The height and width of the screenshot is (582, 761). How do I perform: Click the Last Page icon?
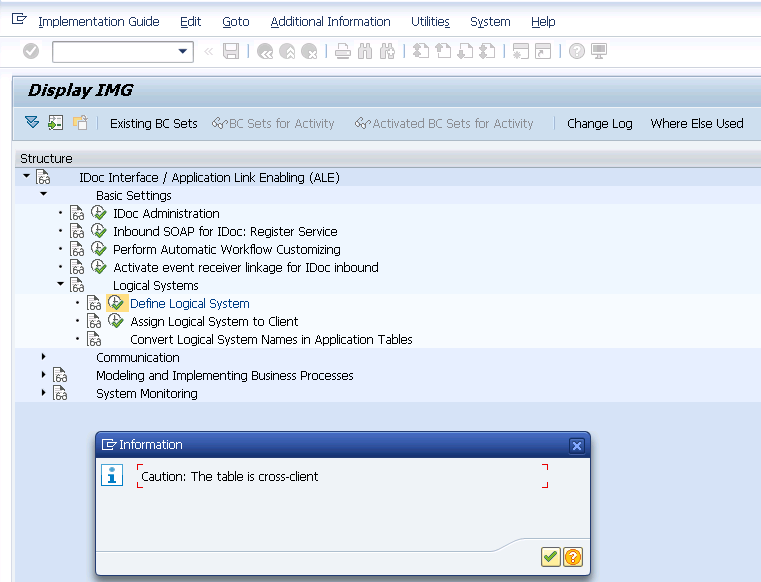pyautogui.click(x=487, y=51)
